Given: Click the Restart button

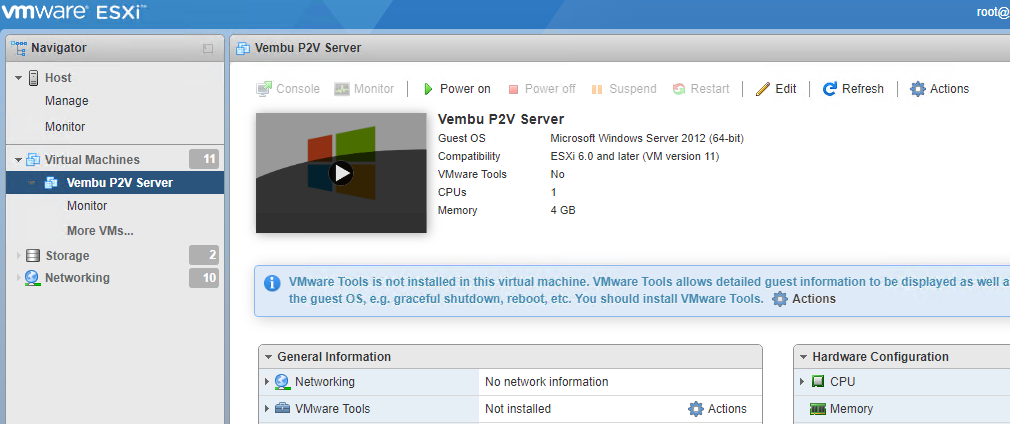Looking at the screenshot, I should click(x=701, y=89).
